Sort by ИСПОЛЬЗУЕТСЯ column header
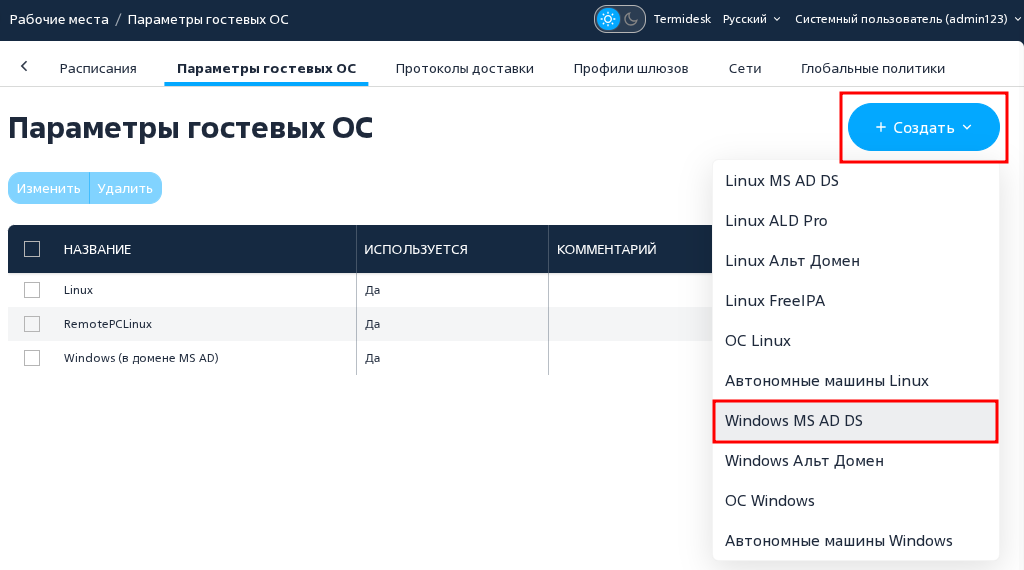This screenshot has height=570, width=1024. pyautogui.click(x=416, y=249)
